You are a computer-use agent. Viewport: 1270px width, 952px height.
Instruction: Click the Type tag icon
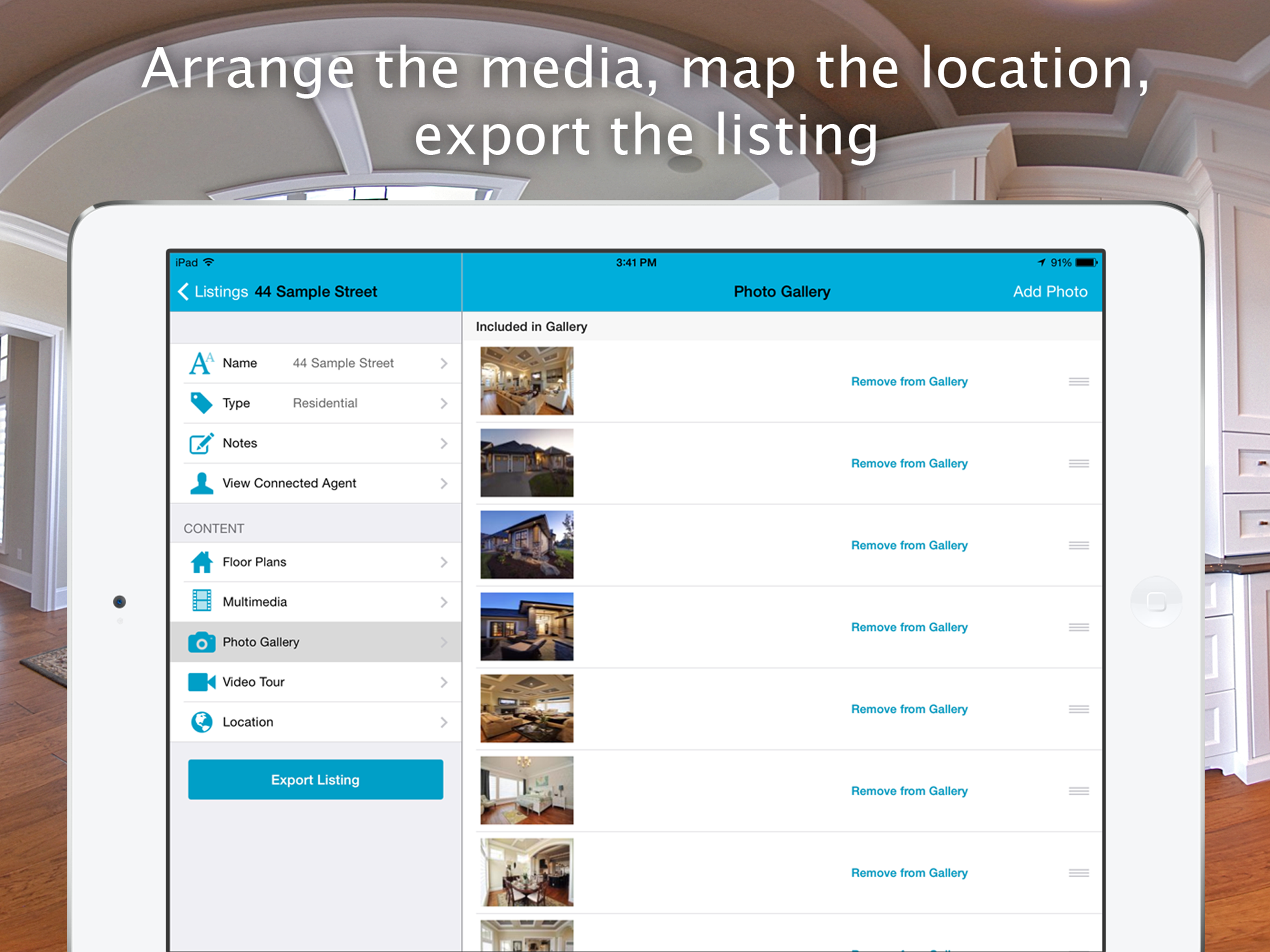202,403
